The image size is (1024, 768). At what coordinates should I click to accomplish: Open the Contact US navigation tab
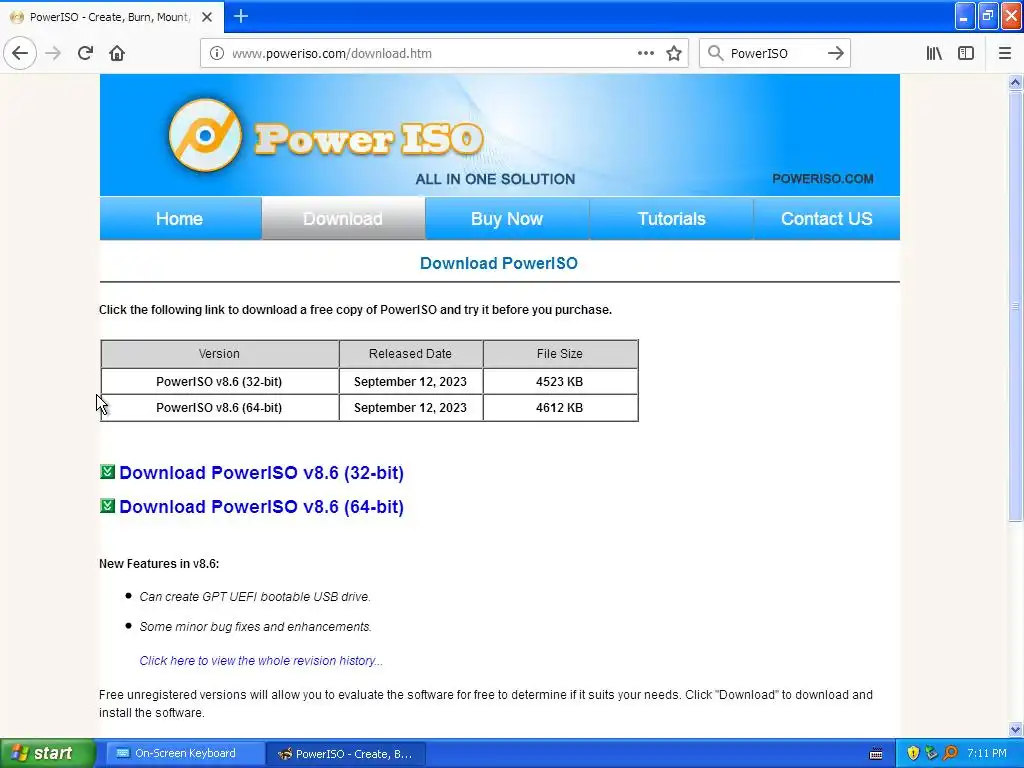tap(827, 218)
